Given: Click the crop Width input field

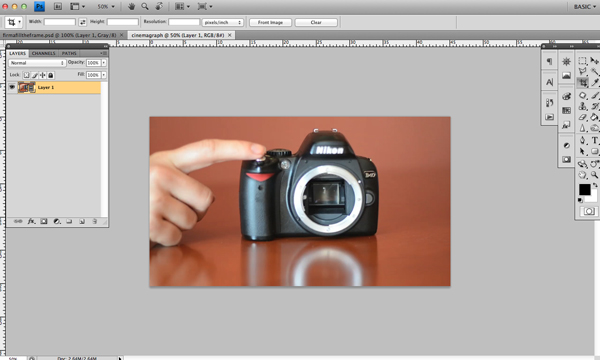Looking at the screenshot, I should coord(60,22).
